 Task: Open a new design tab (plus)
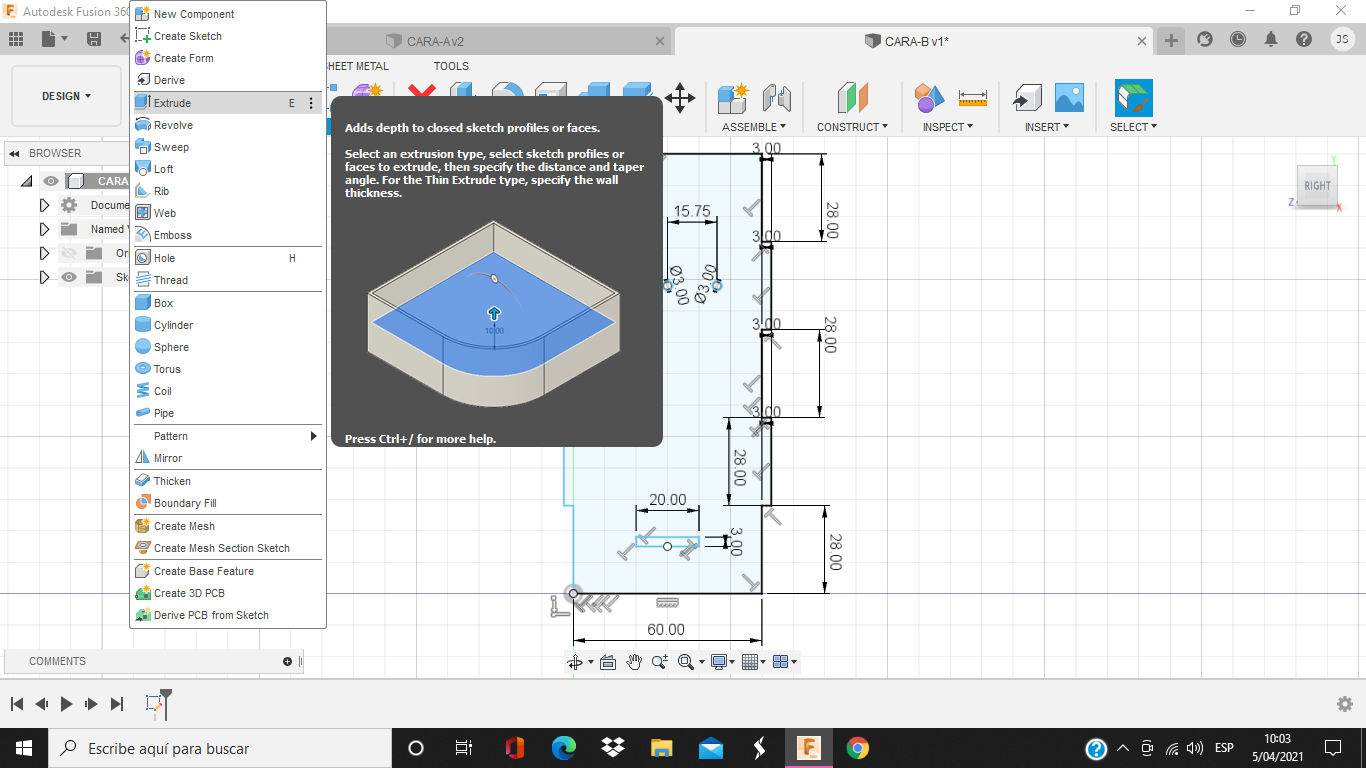pyautogui.click(x=1171, y=40)
